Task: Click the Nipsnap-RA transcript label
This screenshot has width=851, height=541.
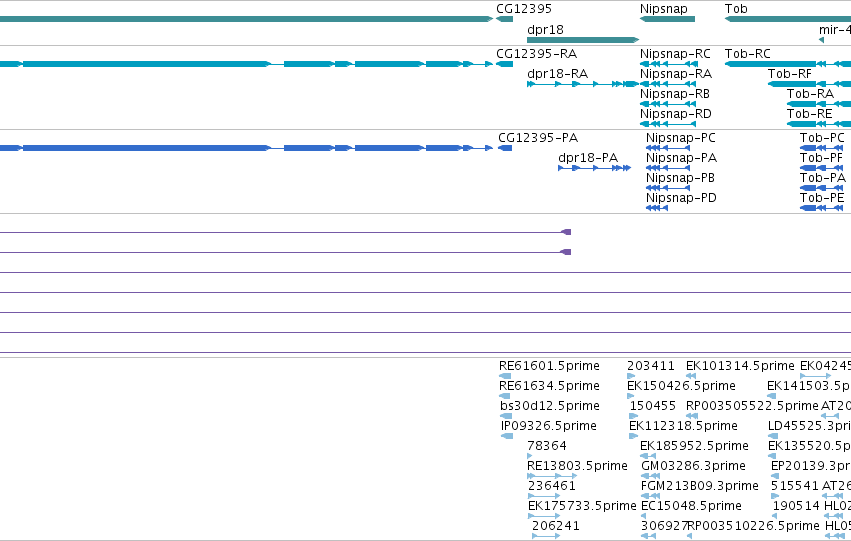Action: tap(676, 74)
